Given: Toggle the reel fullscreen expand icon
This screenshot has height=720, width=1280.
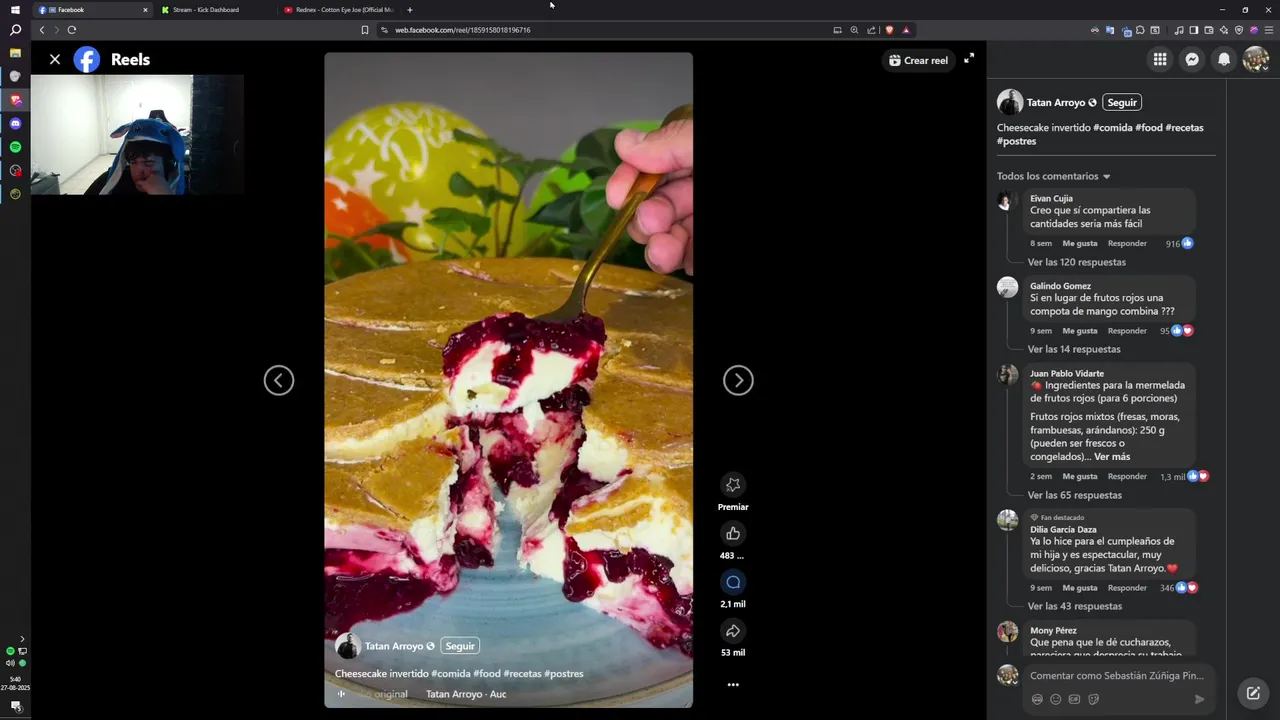Looking at the screenshot, I should [969, 59].
